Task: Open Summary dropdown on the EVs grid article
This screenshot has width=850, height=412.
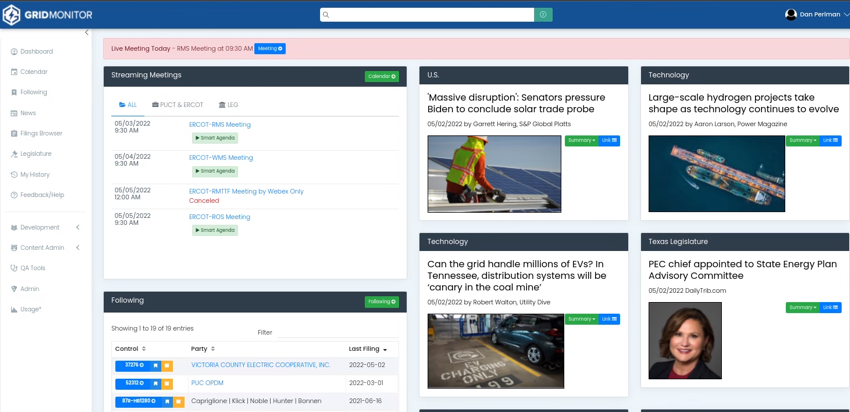Action: 582,319
